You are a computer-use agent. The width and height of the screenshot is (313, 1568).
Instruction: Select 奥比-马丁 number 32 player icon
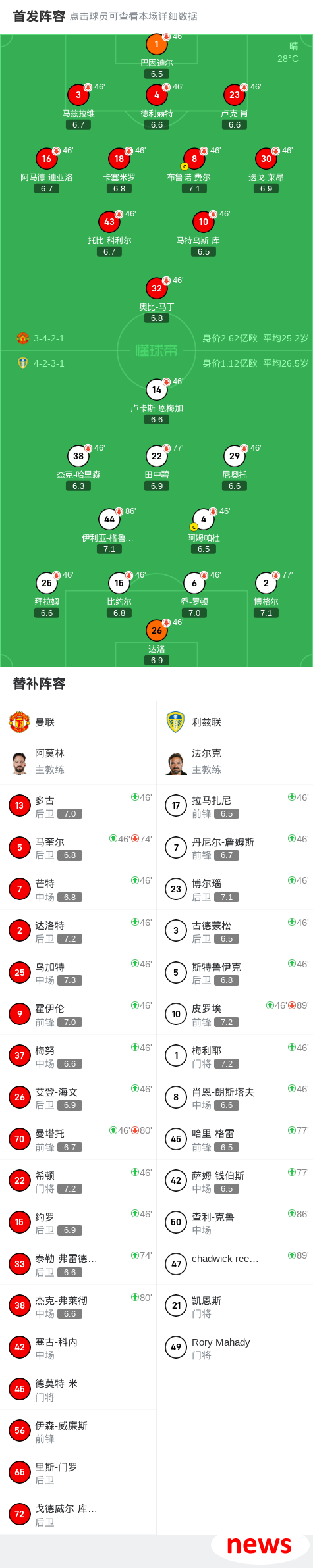coord(157,288)
